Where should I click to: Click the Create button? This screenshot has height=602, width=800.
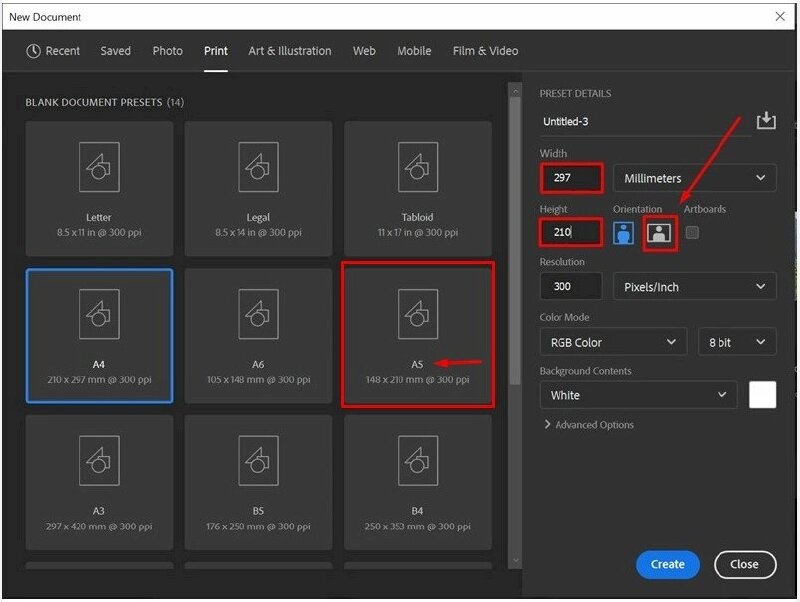[x=667, y=564]
